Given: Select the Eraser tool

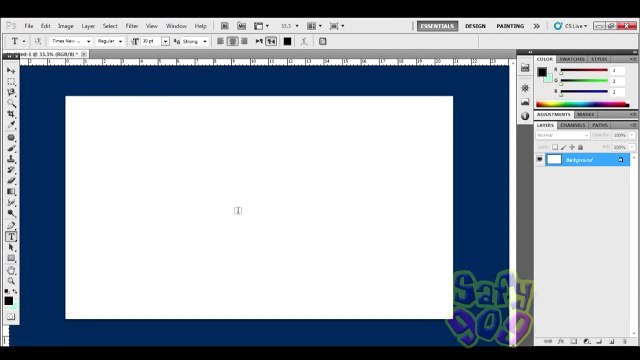Looking at the screenshot, I should pos(11,180).
